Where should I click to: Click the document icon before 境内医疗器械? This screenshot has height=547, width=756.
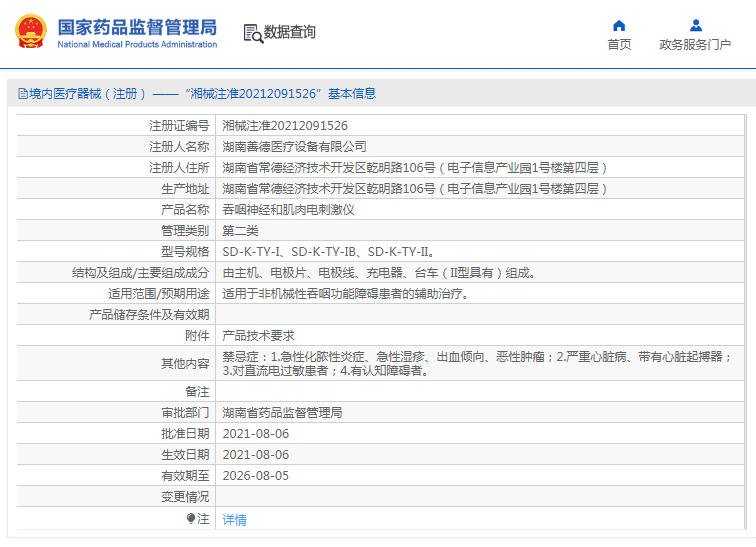click(21, 94)
